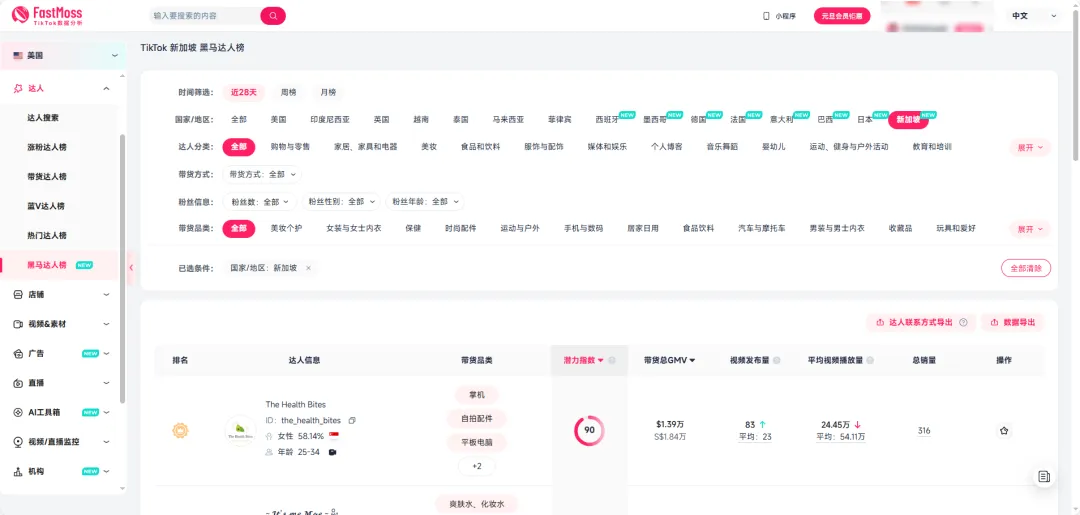Screen dimensions: 1080x515
Task: Click the 全部清除 button
Action: click(1025, 268)
